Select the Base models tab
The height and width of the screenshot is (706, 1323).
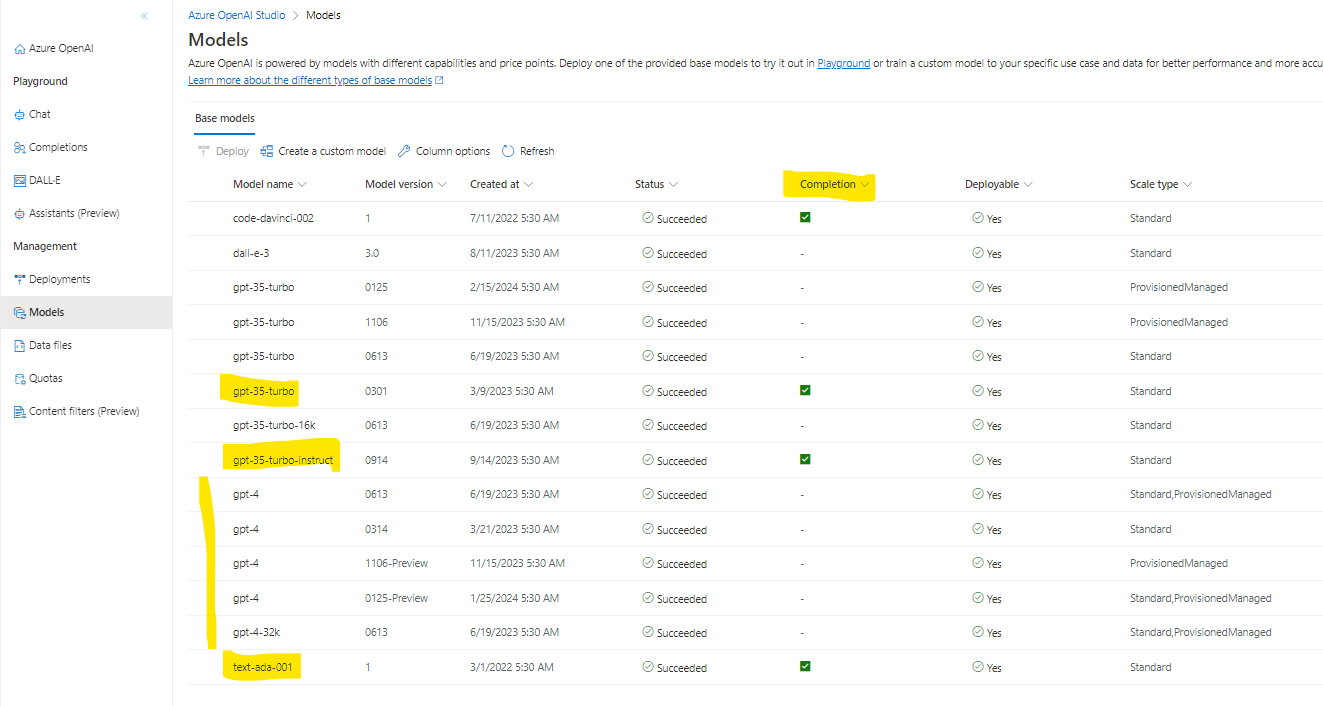click(225, 118)
